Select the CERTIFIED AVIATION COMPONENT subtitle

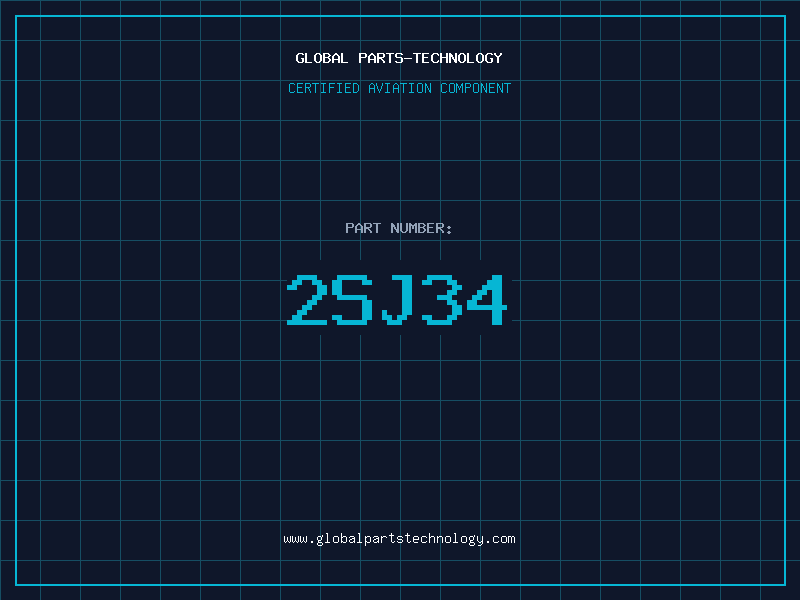[399, 88]
